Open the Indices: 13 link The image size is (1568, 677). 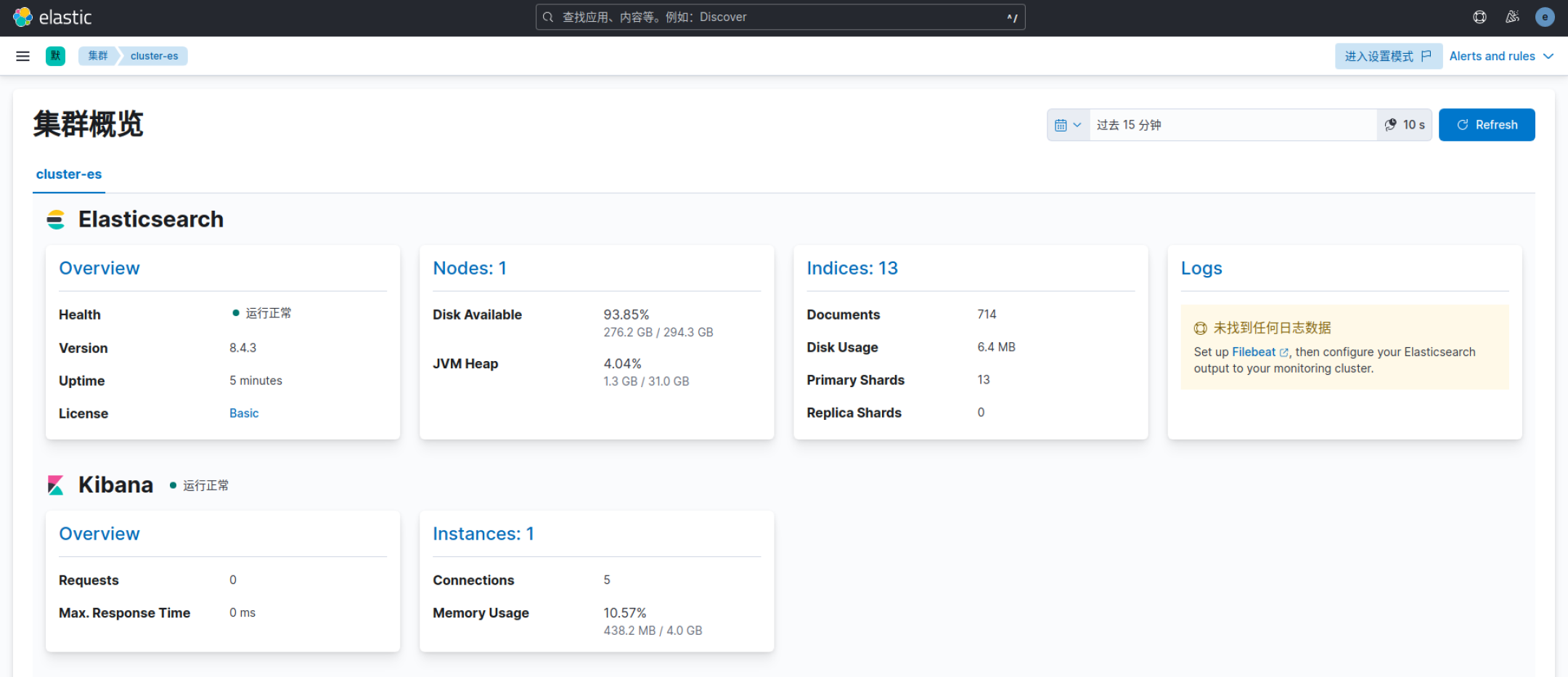[x=852, y=268]
